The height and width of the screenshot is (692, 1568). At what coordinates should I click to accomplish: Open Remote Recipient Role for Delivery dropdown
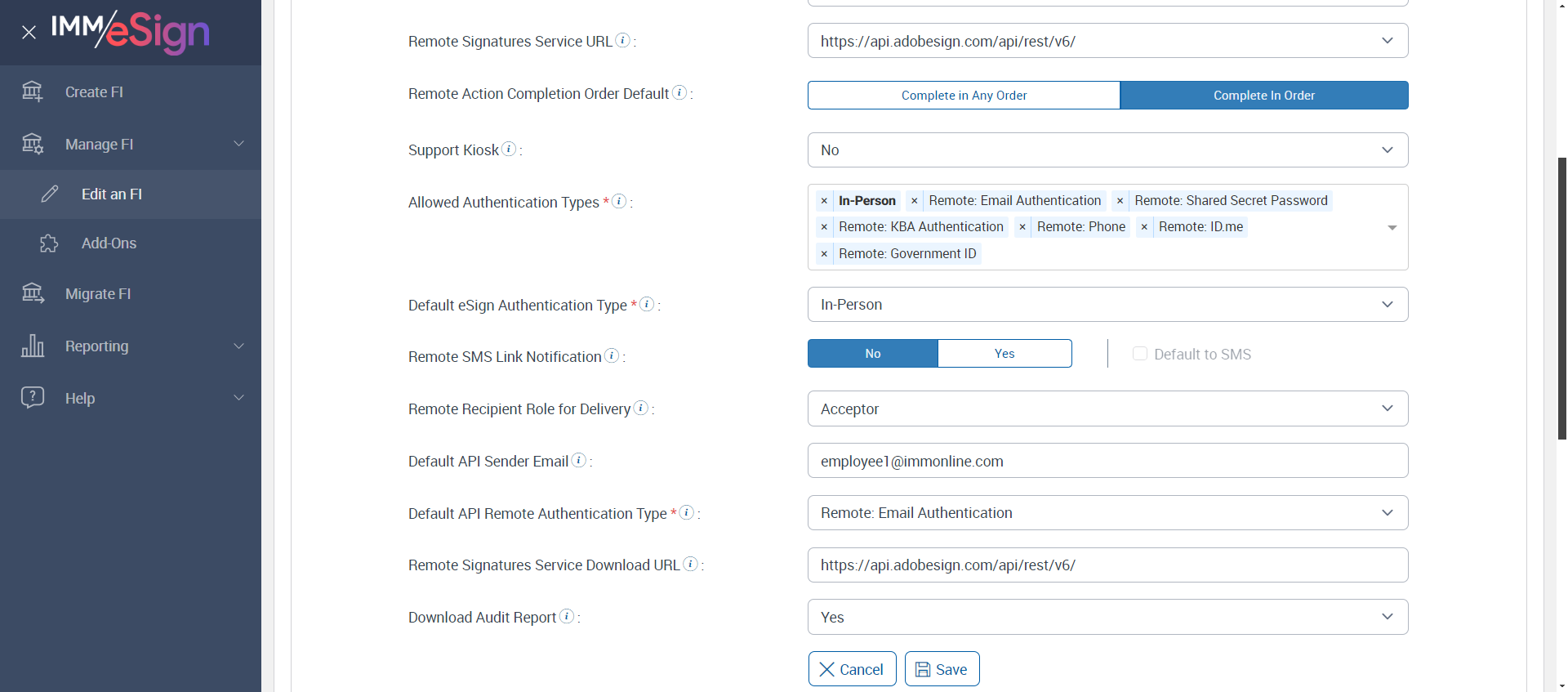pos(1107,409)
